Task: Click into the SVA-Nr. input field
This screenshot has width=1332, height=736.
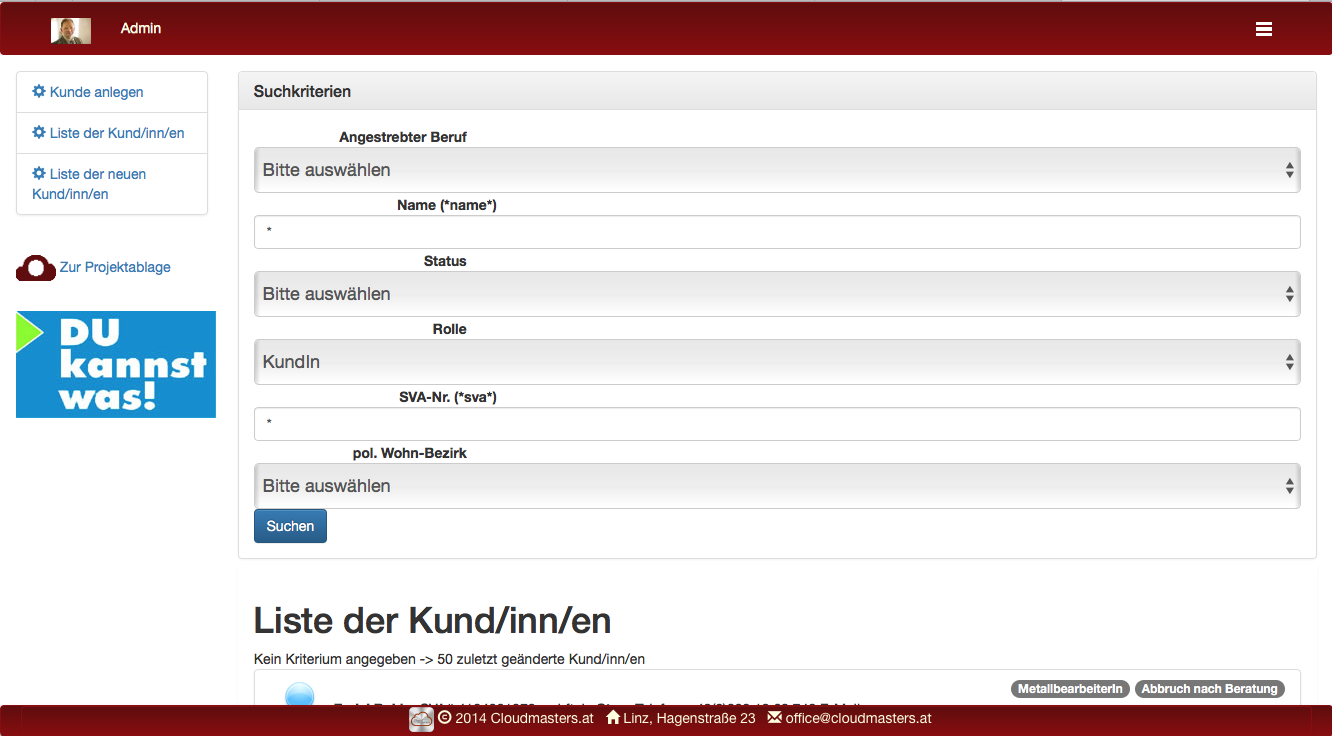Action: [776, 424]
